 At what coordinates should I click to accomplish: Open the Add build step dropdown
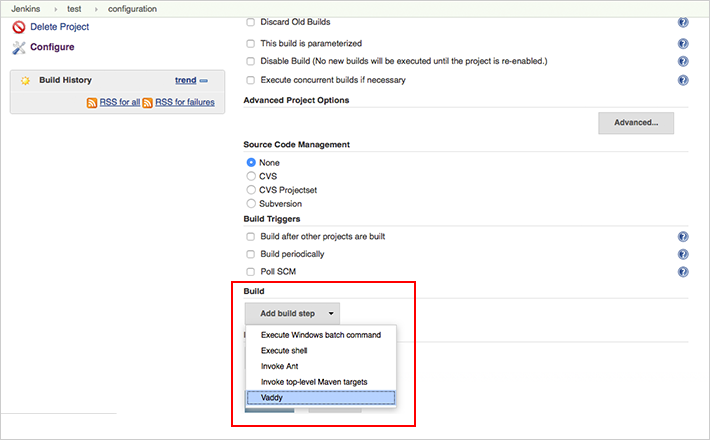[x=292, y=313]
